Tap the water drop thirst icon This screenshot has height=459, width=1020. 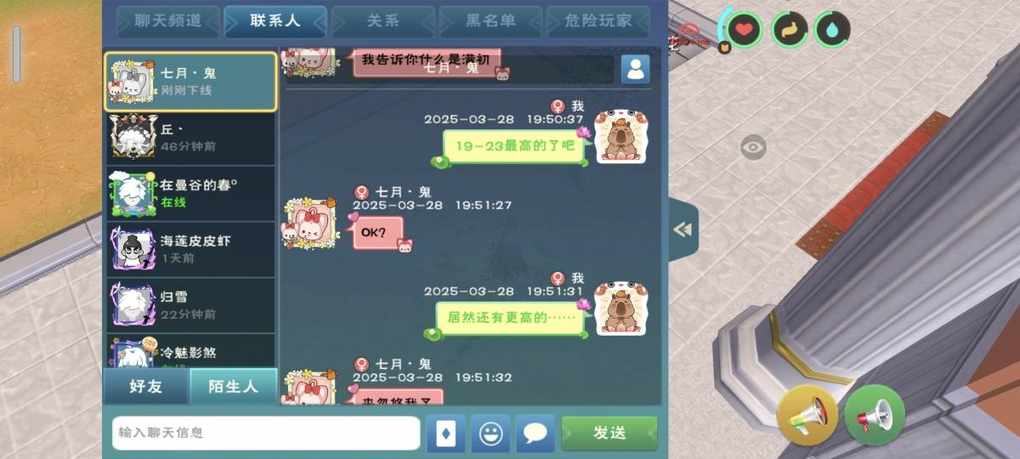click(x=833, y=29)
